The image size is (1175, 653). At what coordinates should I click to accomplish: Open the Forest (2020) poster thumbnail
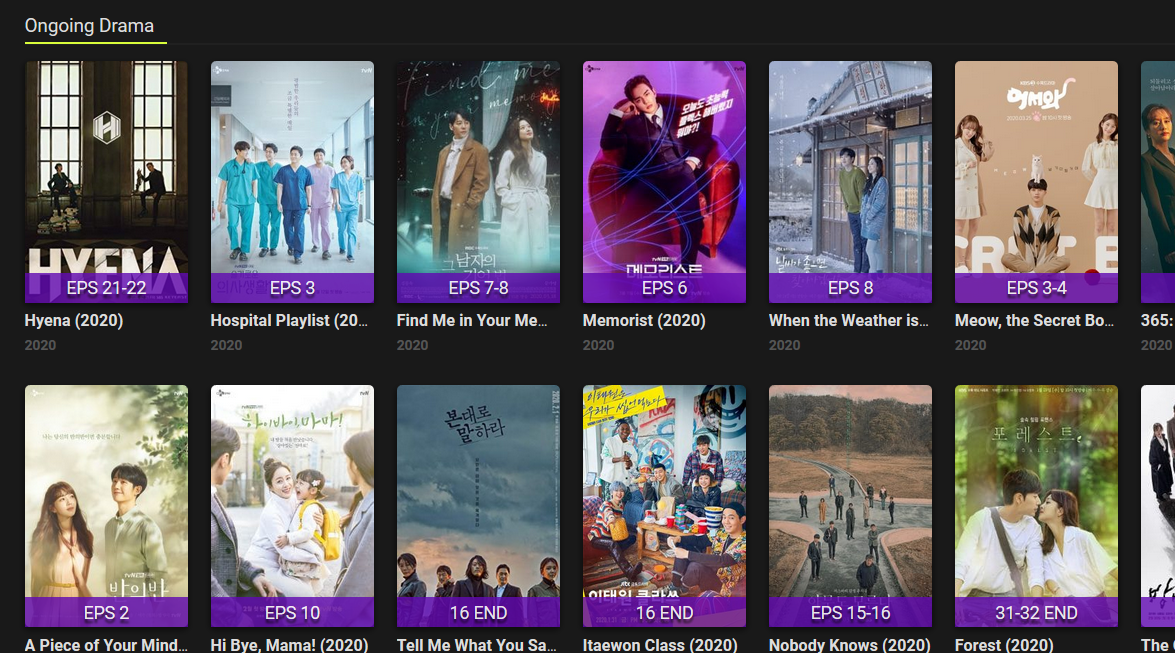[x=1036, y=505]
